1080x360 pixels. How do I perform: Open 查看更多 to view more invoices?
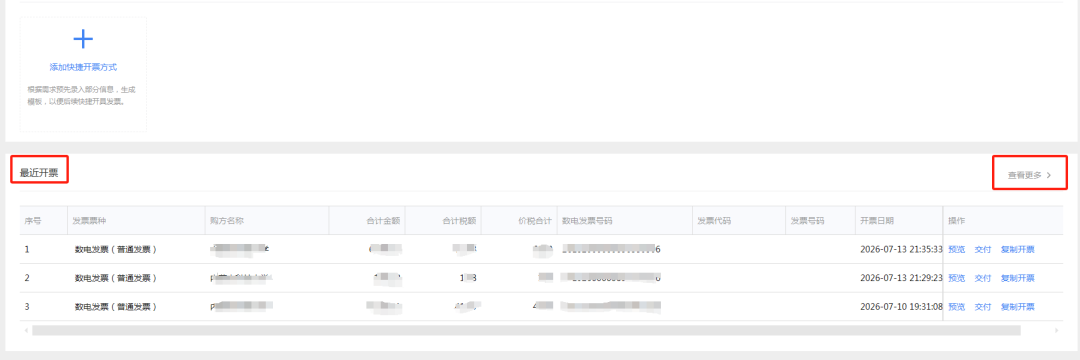click(1025, 175)
